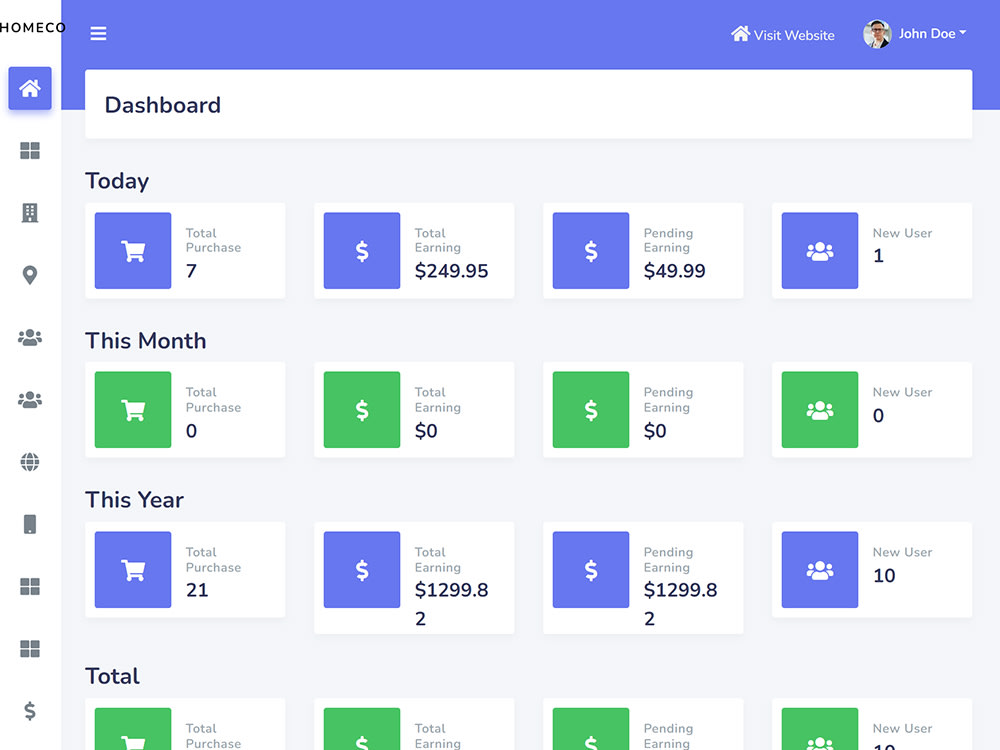1000x750 pixels.
Task: Open the categories grid icon in sidebar
Action: 30,150
